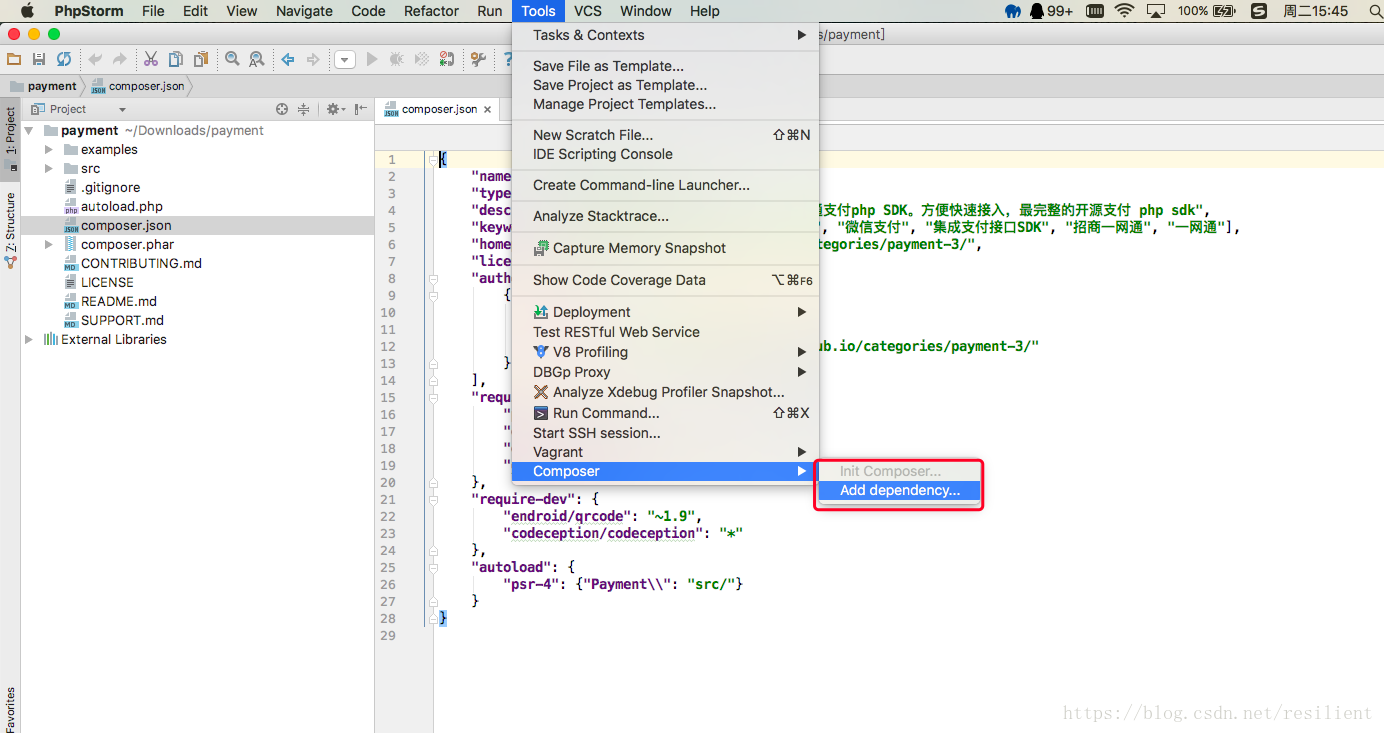Open the Project view selector dropdown
The image size is (1384, 733).
point(122,109)
